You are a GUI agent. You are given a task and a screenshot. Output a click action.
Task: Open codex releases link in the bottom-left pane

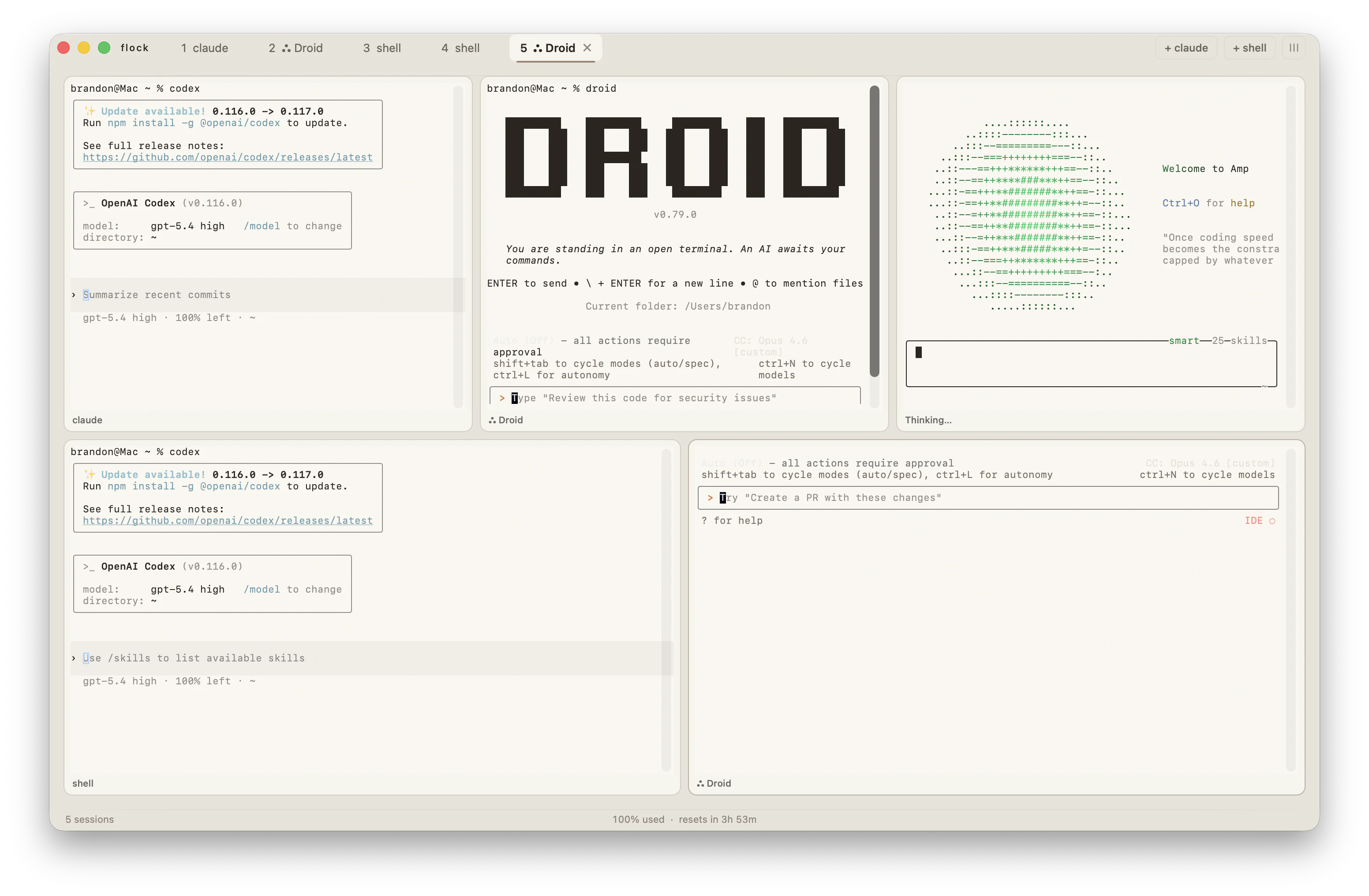pyautogui.click(x=227, y=520)
